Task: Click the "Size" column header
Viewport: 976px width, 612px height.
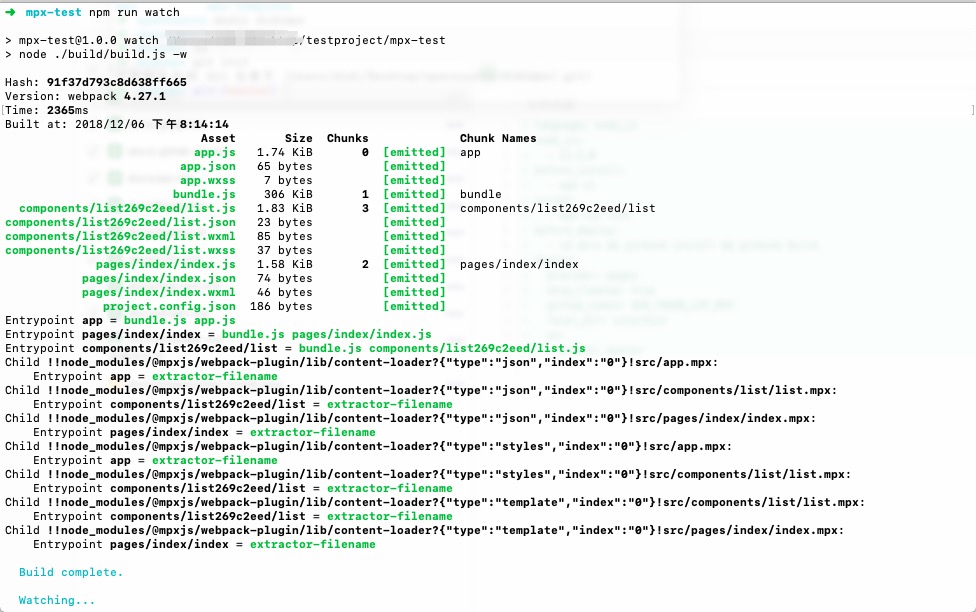Action: (x=299, y=138)
